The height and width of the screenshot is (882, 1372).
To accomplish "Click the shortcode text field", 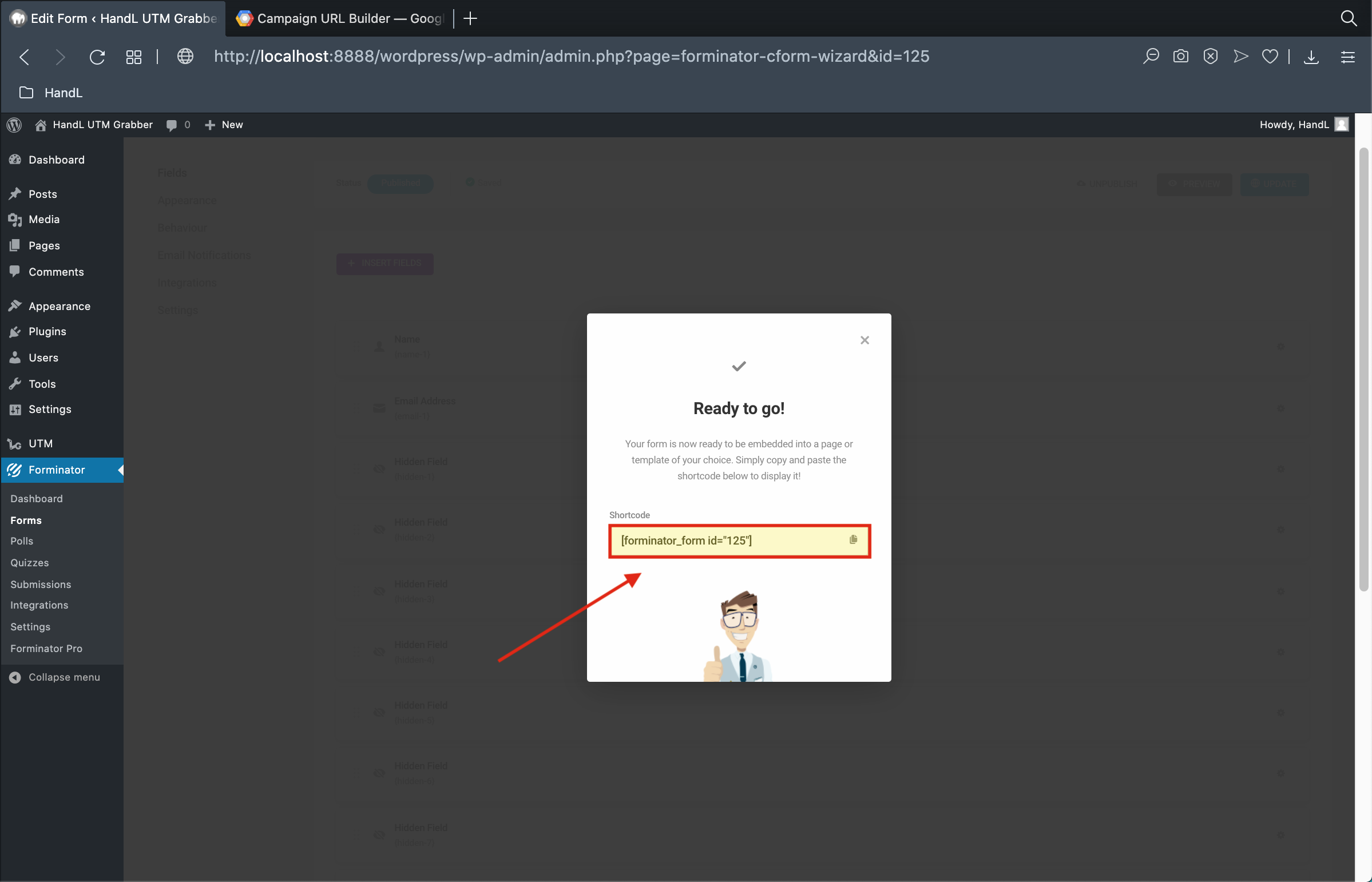I will point(728,541).
